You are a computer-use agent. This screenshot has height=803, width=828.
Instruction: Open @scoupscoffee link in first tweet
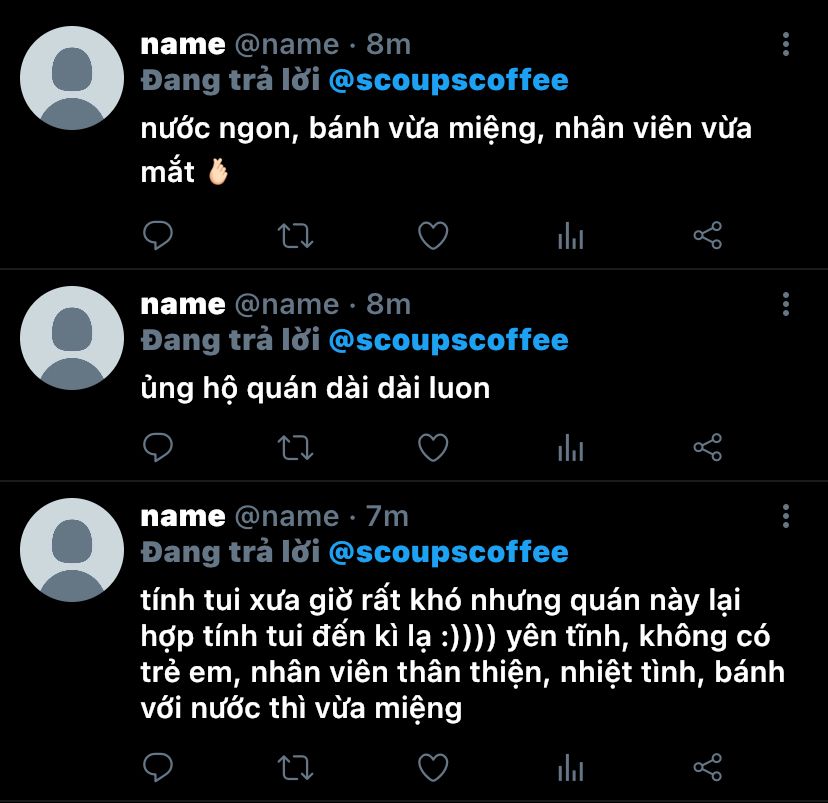(x=448, y=81)
